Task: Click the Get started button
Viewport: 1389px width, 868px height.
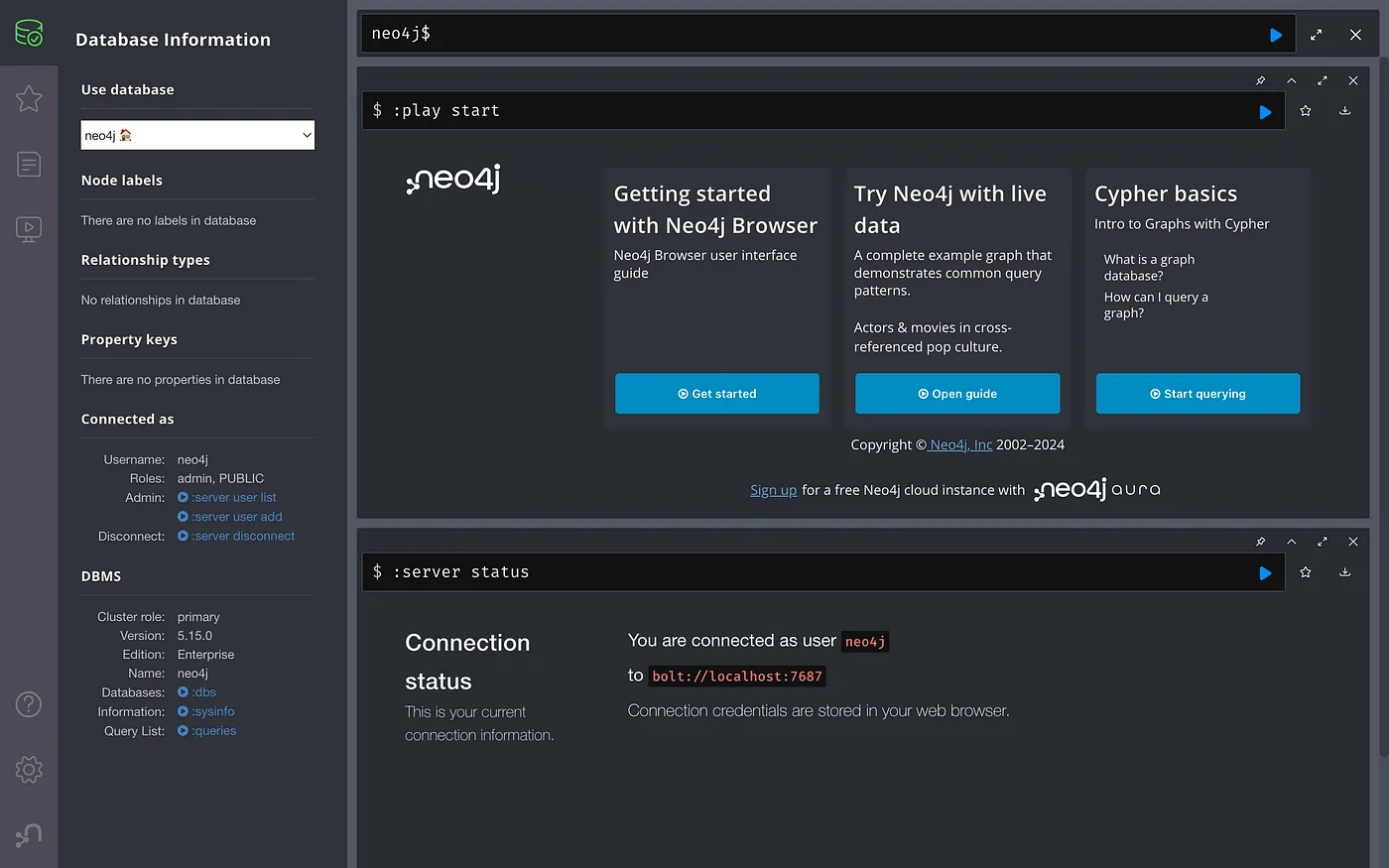Action: (717, 394)
